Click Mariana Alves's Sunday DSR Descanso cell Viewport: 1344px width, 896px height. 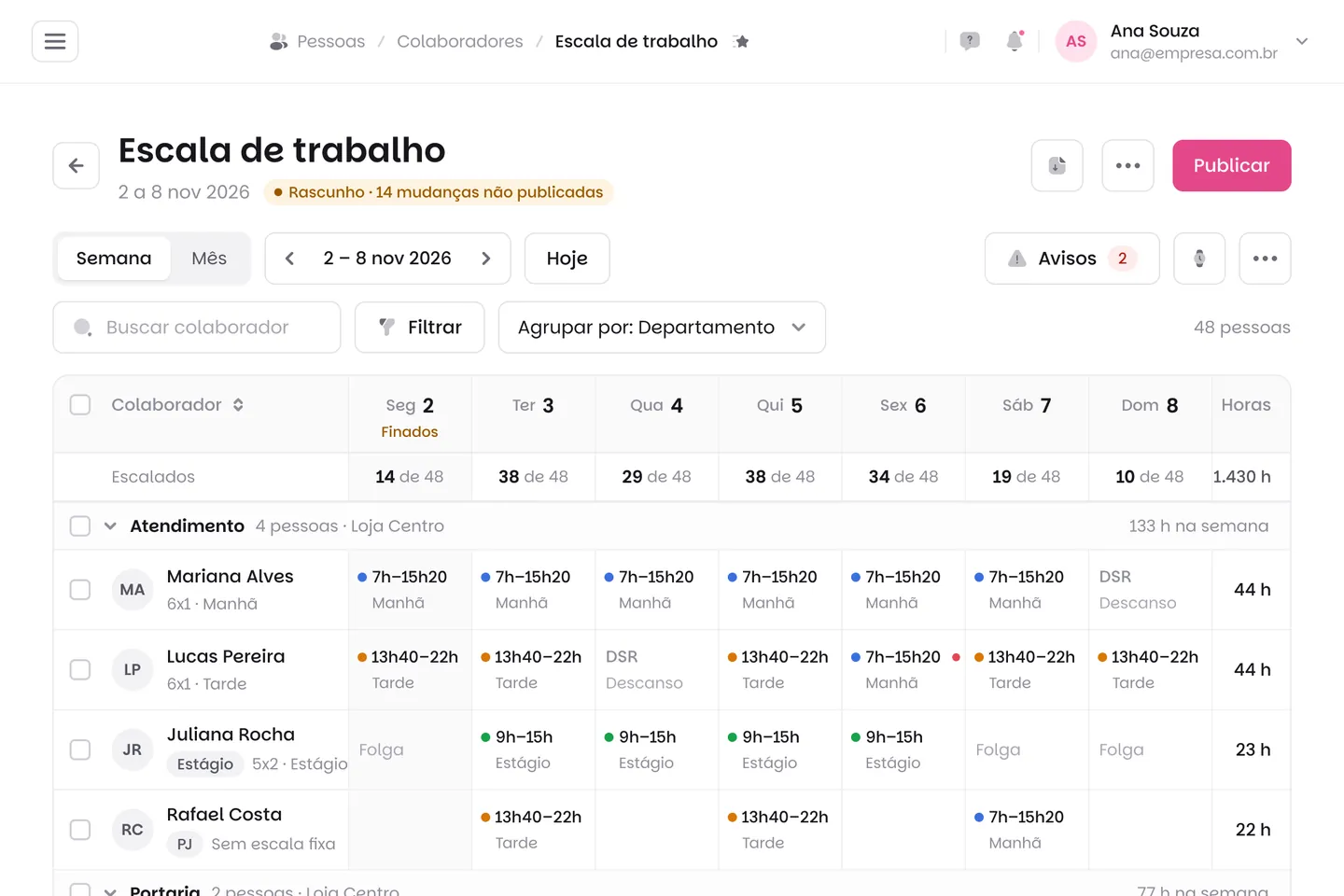point(1150,590)
